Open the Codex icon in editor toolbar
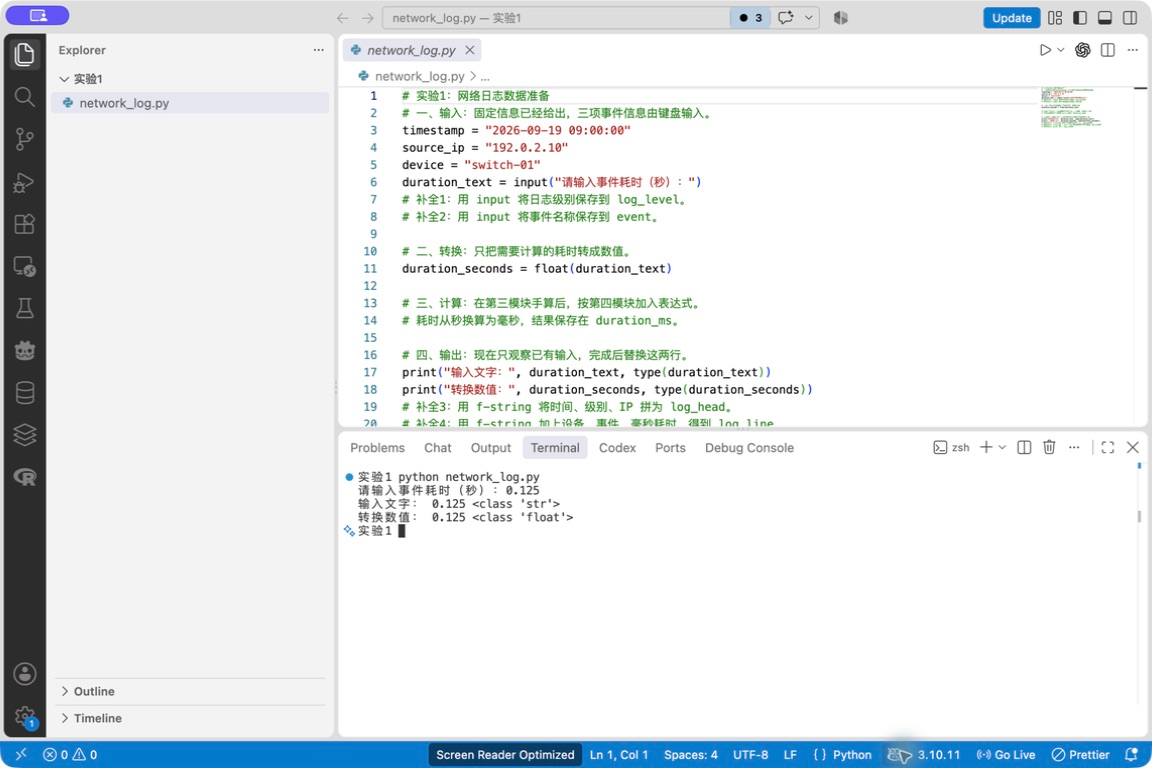1152x768 pixels. 1082,50
